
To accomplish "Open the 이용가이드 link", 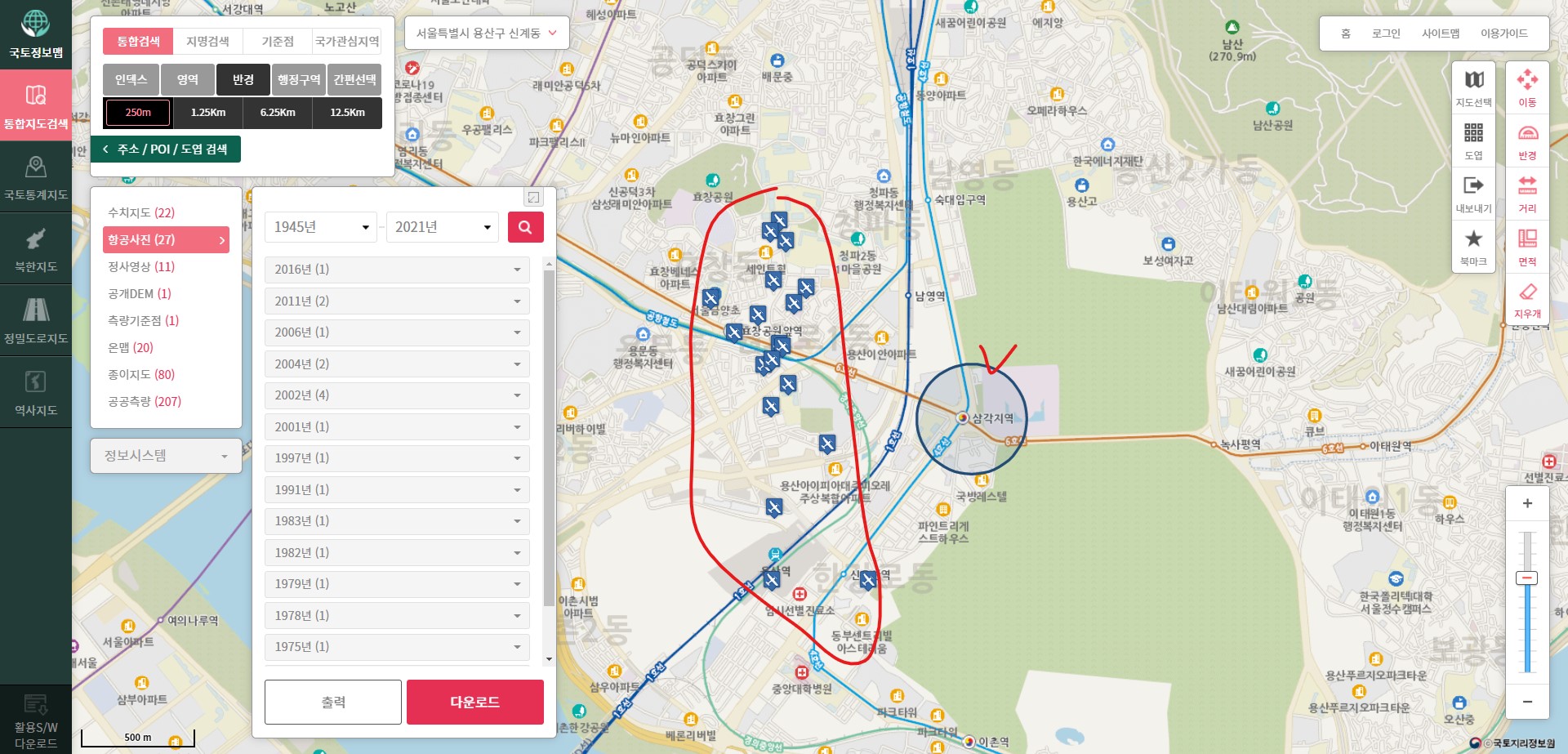I will tap(1504, 33).
